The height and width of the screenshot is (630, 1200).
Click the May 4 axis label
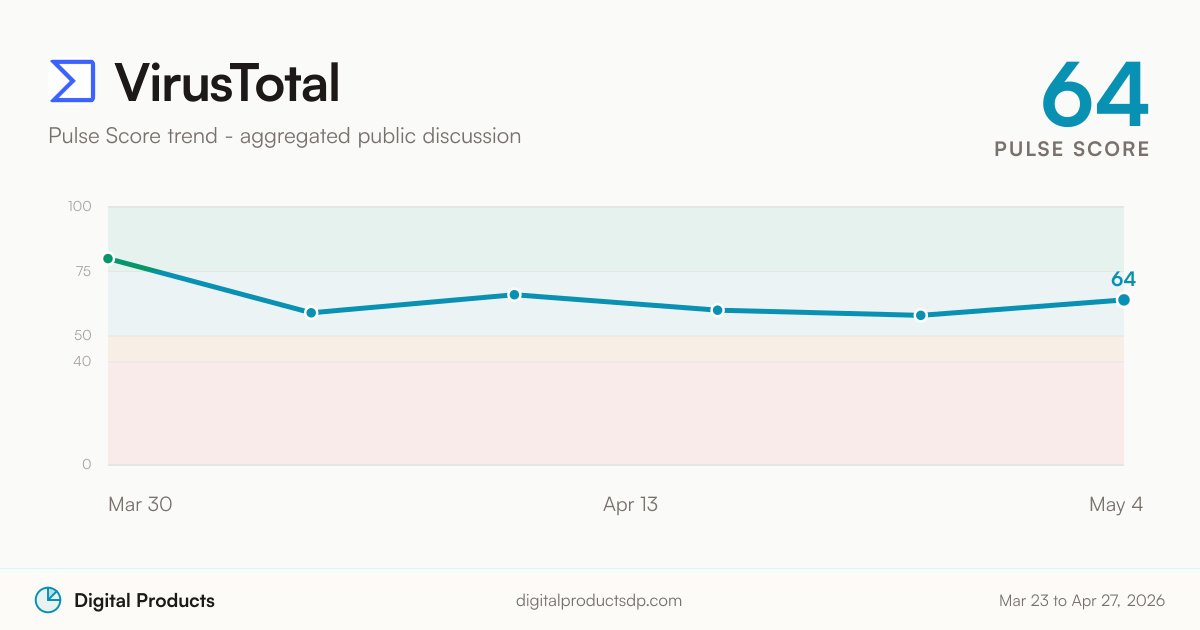point(1116,505)
